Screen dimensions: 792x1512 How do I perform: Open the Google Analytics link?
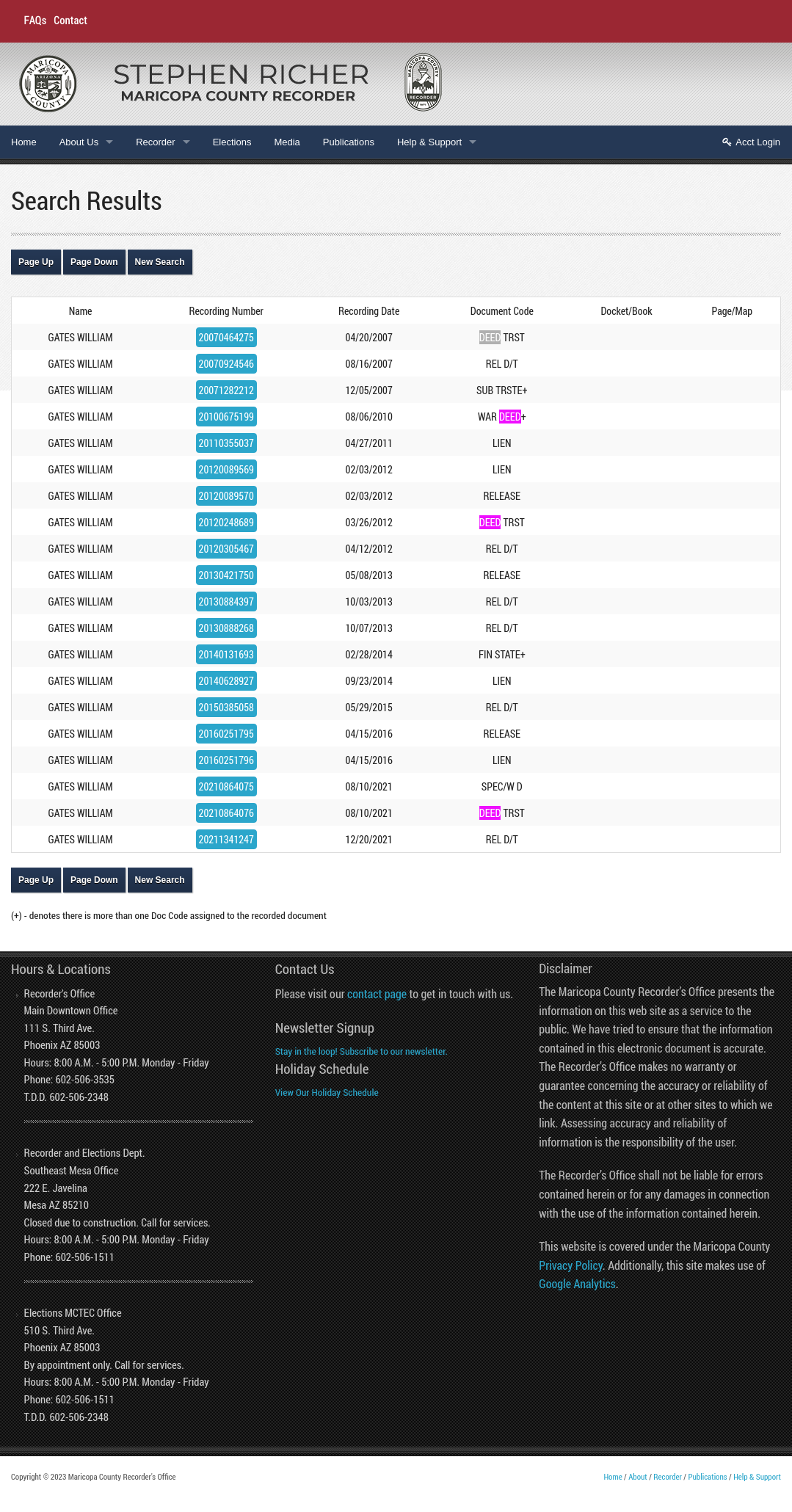click(x=577, y=1284)
